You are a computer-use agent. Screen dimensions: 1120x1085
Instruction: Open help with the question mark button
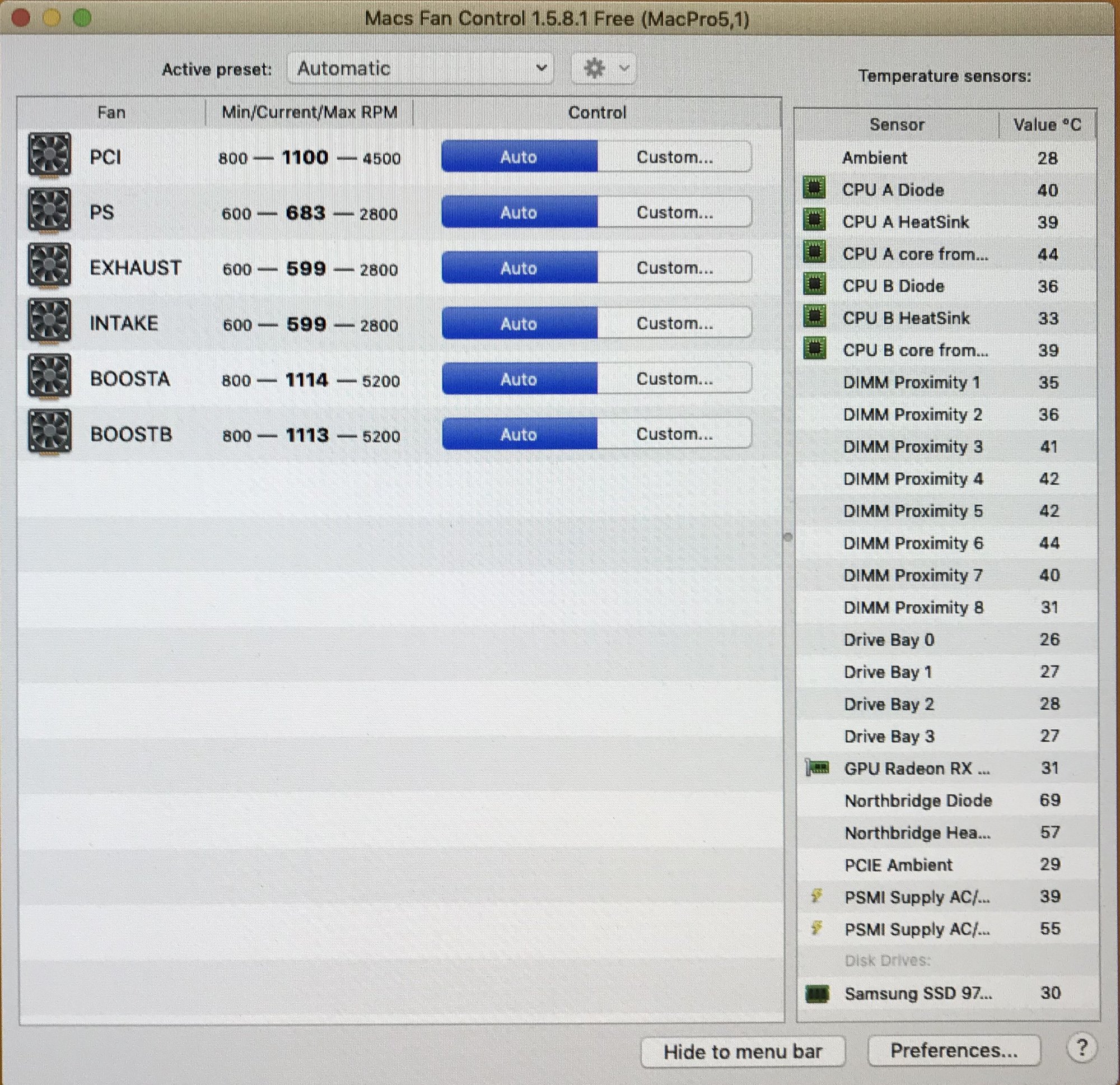[1081, 1048]
